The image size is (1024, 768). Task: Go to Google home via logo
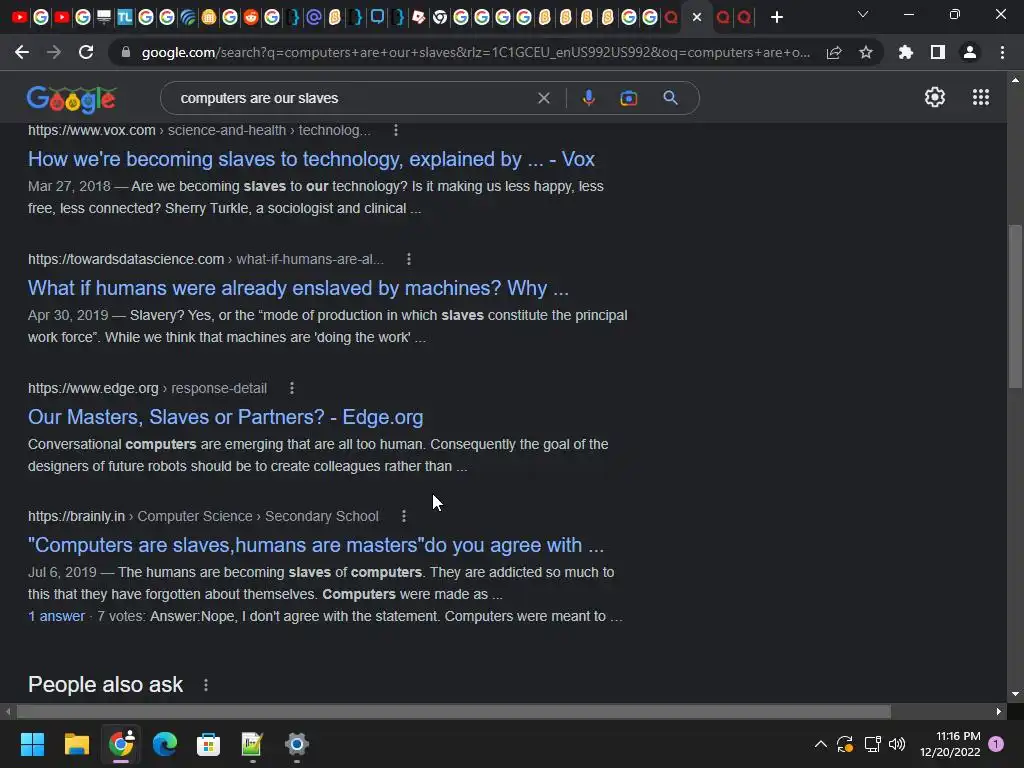point(71,99)
